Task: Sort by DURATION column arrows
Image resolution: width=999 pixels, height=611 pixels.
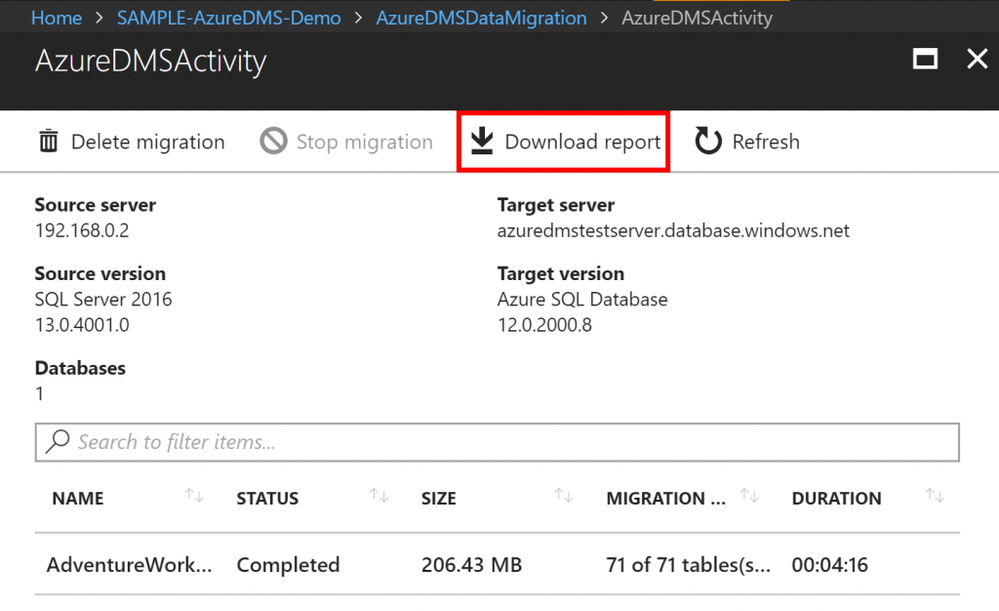Action: pyautogui.click(x=935, y=495)
